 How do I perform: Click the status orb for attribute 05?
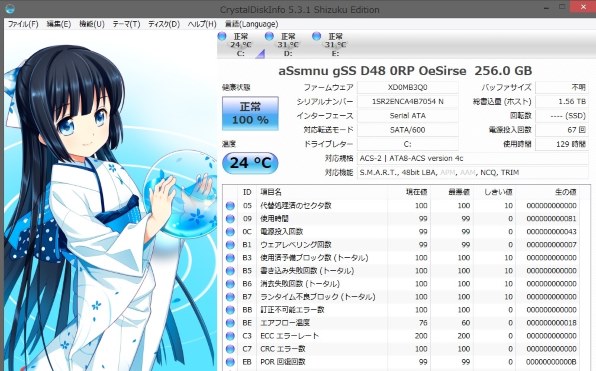[x=230, y=206]
